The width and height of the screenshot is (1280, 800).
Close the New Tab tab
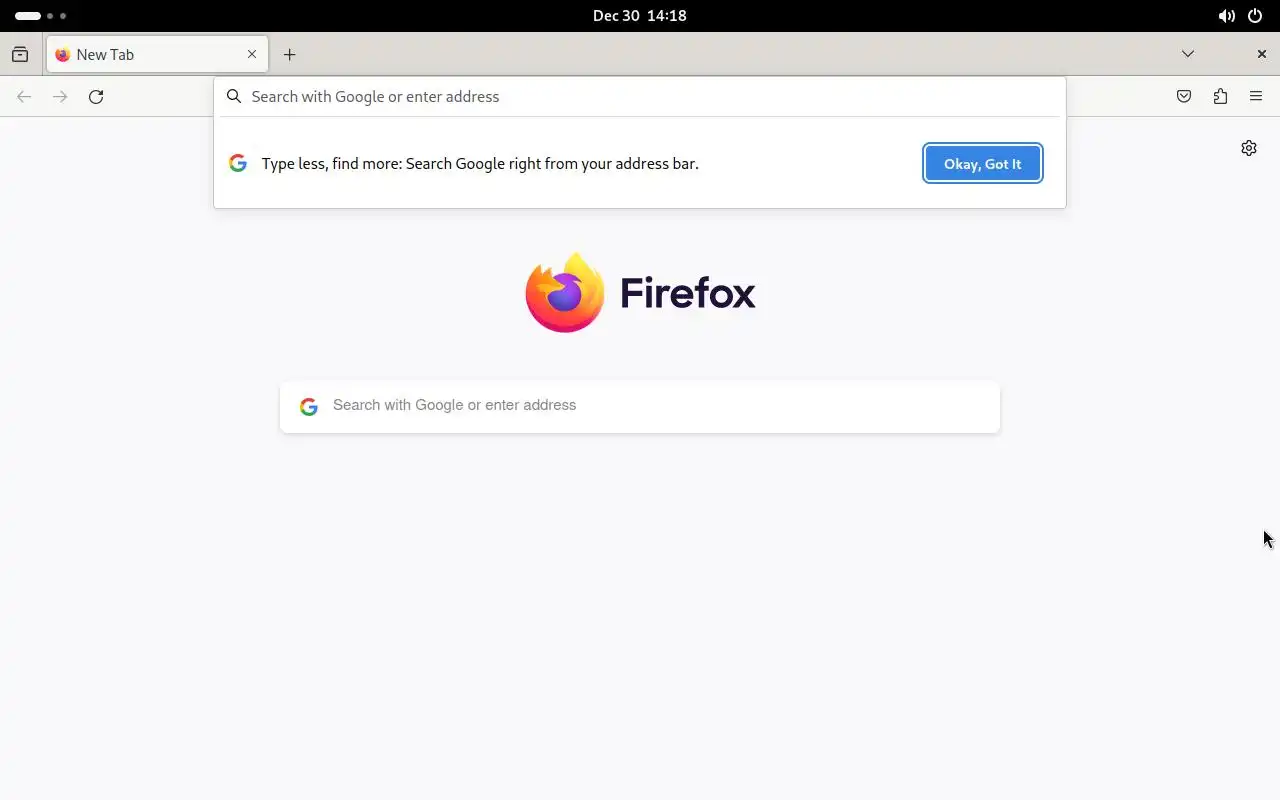[x=252, y=55]
